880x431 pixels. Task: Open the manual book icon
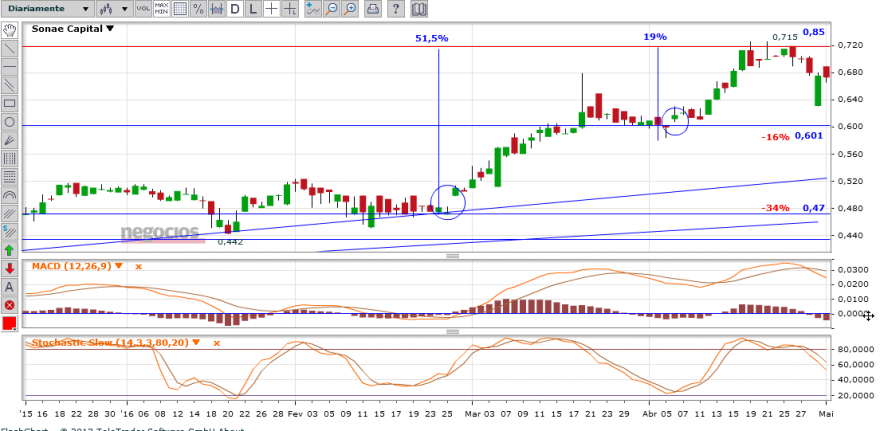[x=419, y=8]
